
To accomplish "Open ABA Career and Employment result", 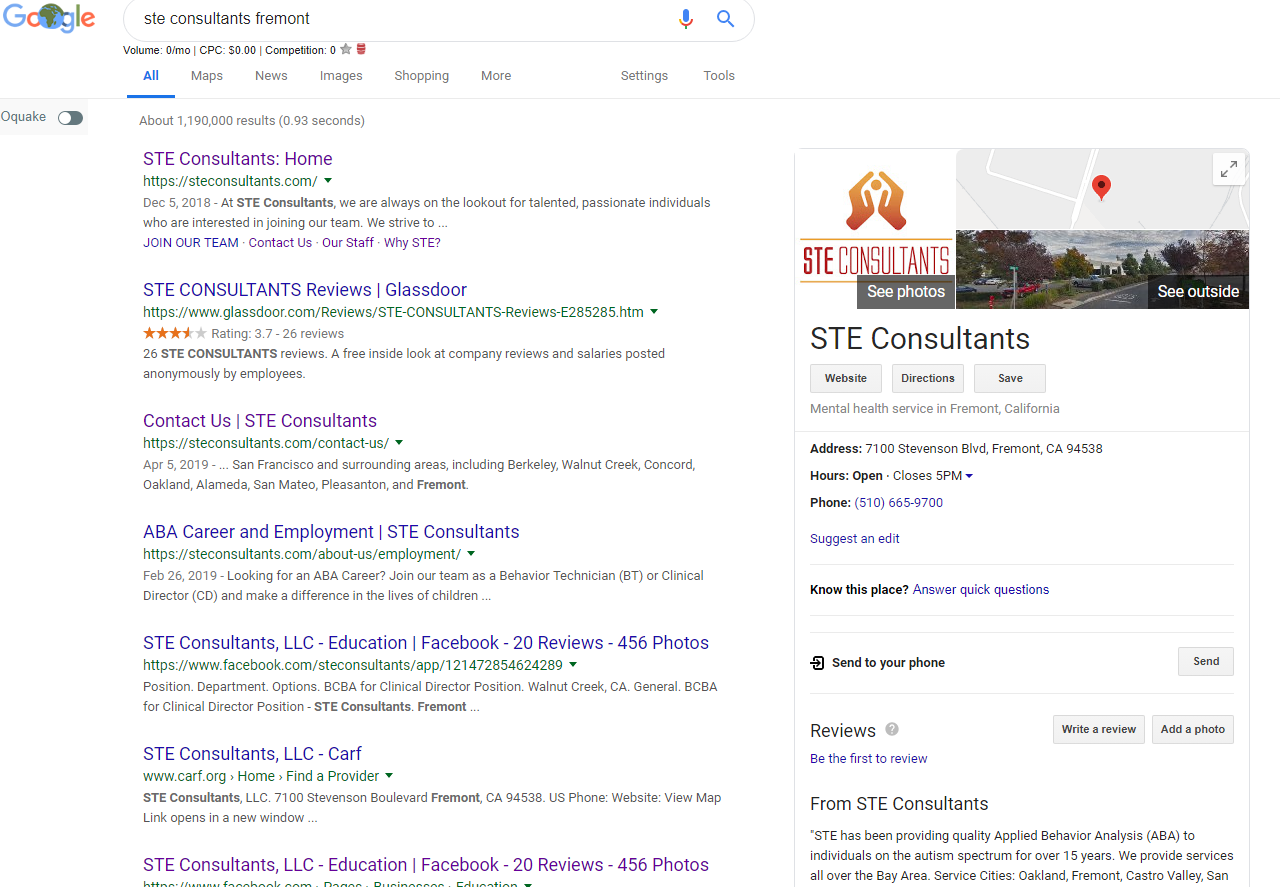I will click(x=331, y=532).
